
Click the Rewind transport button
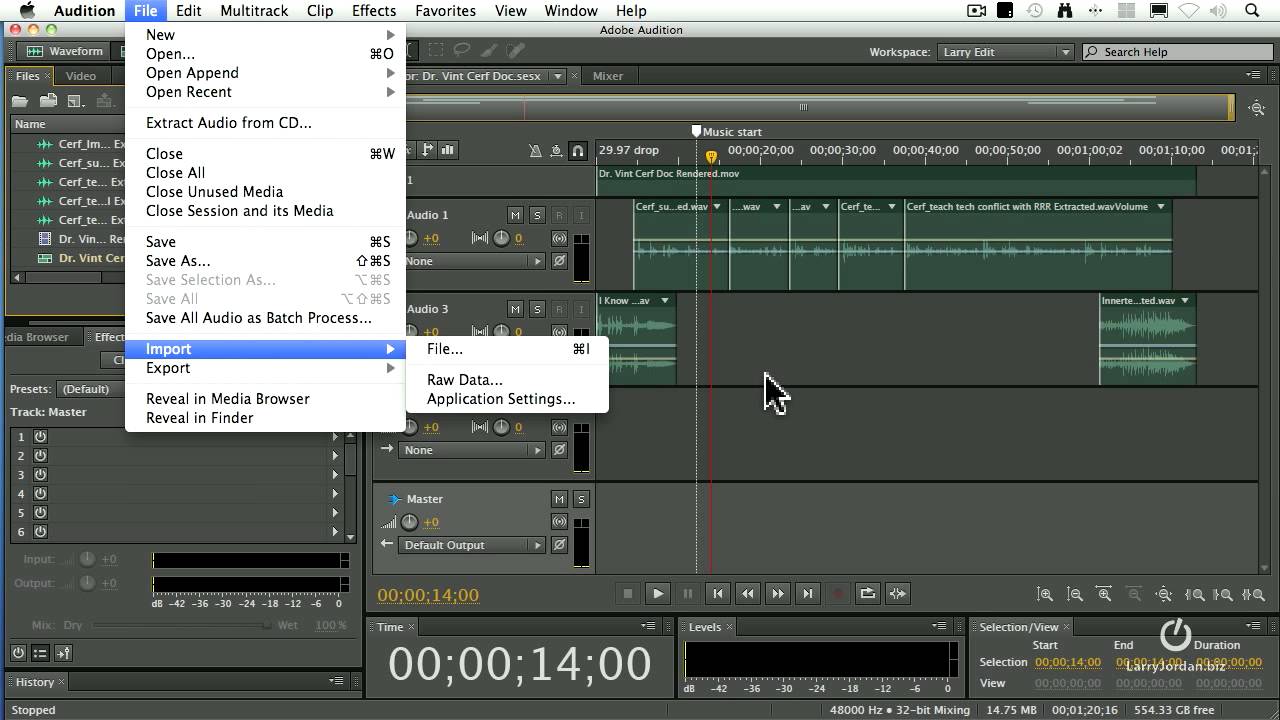pos(748,594)
